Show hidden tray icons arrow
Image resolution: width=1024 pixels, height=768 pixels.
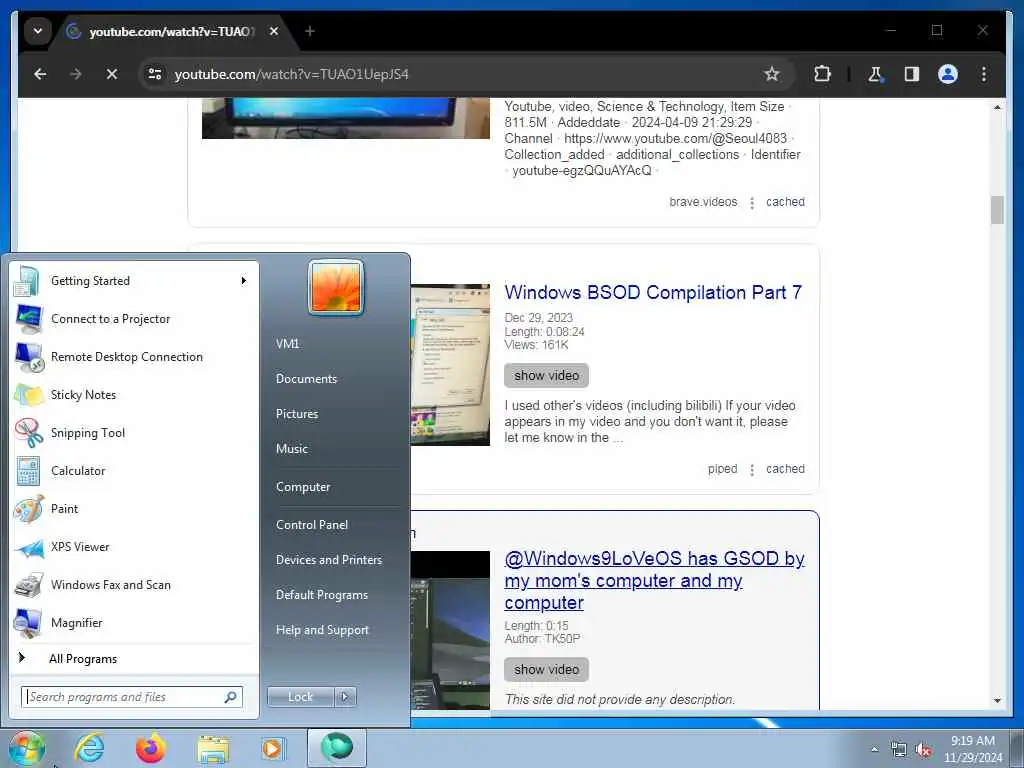click(x=874, y=749)
